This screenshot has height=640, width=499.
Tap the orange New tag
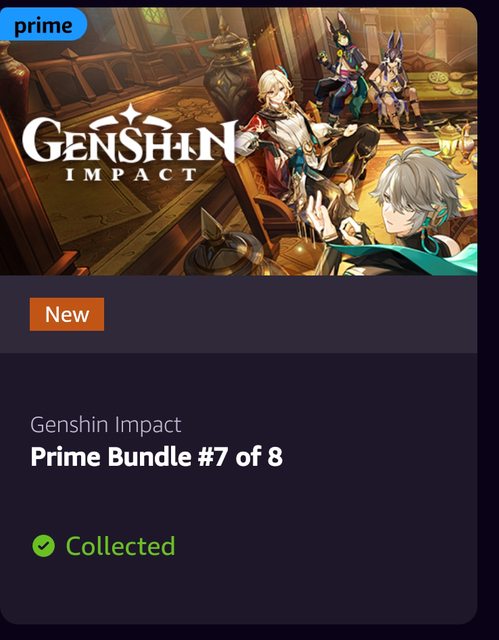67,314
